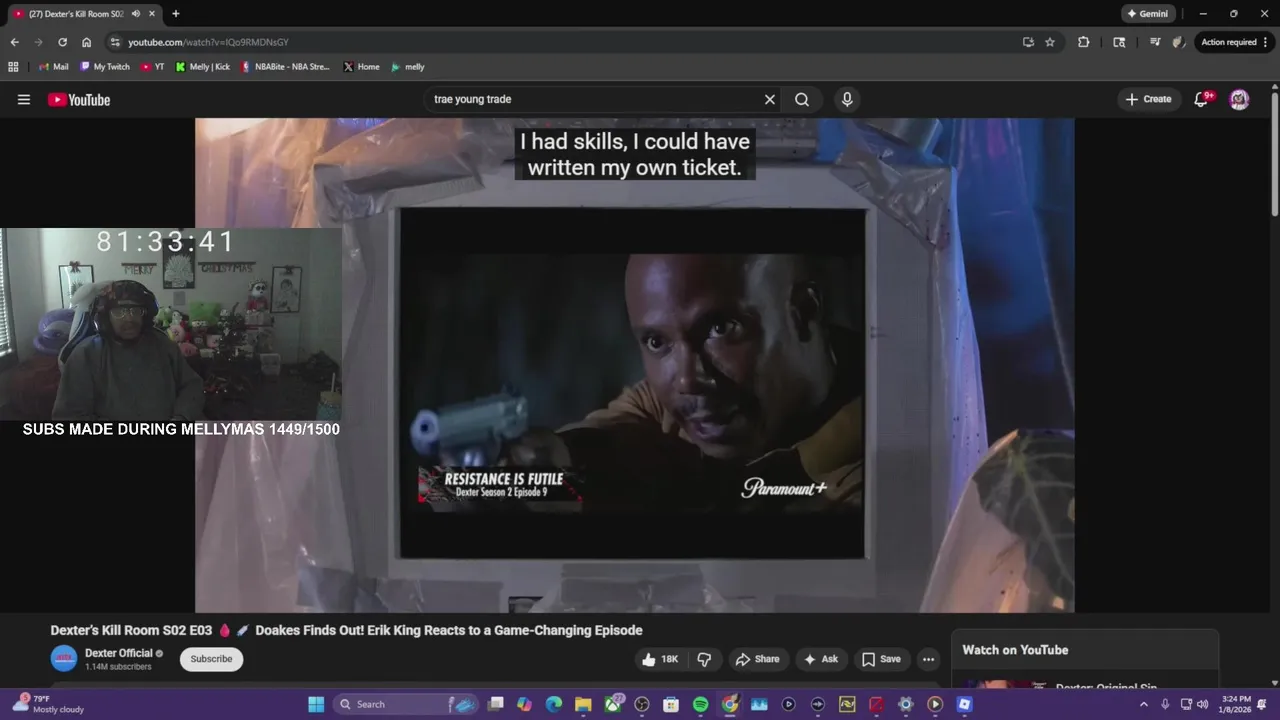This screenshot has width=1280, height=720.
Task: Subscribe to Dexter Official
Action: point(211,659)
